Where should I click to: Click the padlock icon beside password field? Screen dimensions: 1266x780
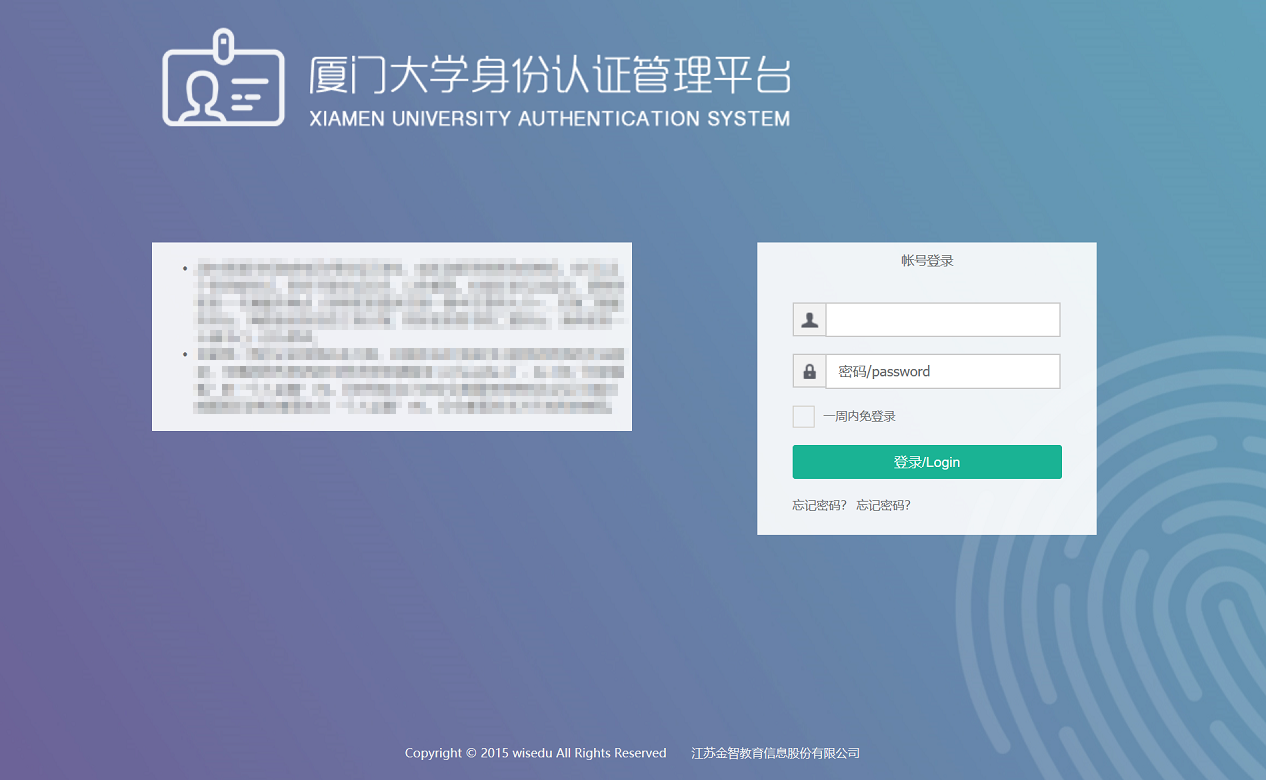810,371
